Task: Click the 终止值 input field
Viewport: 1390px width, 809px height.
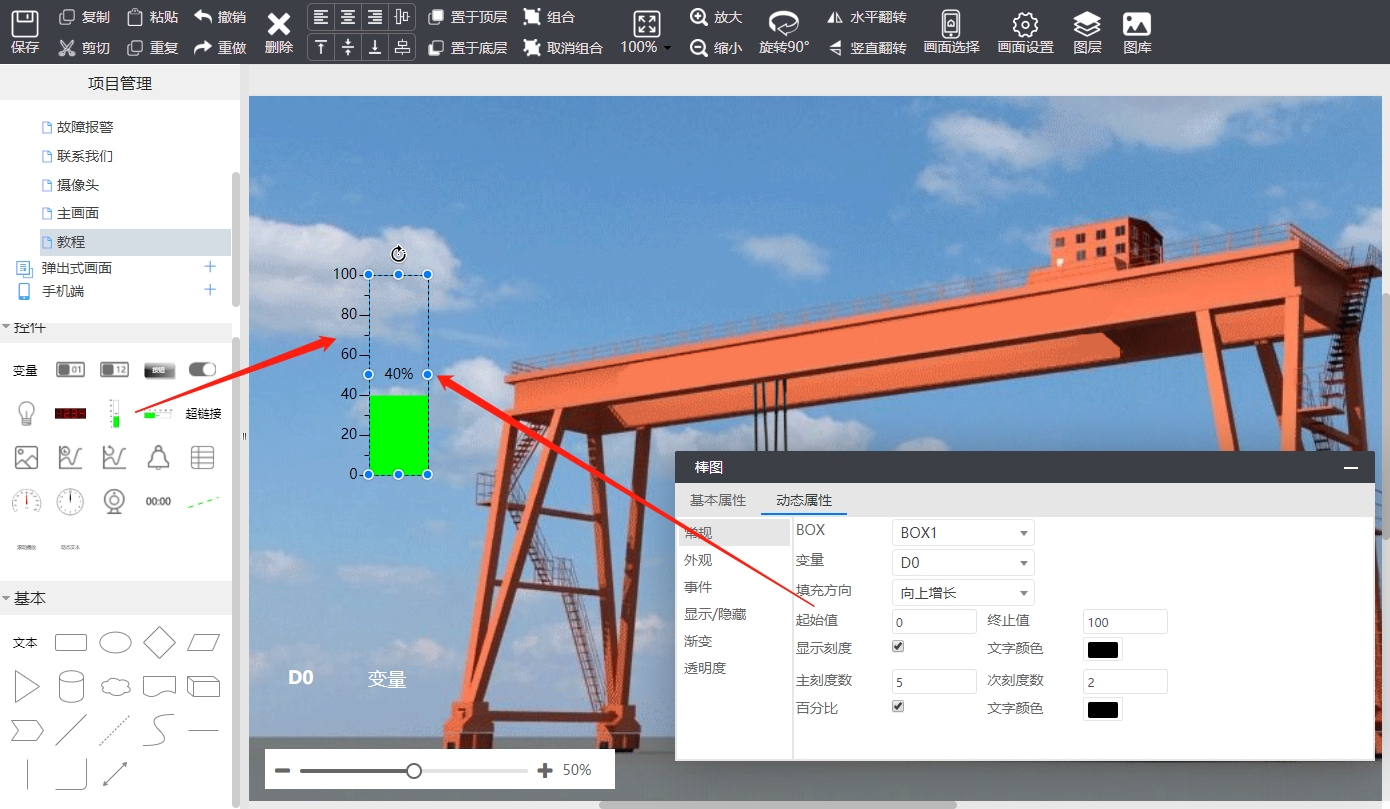Action: (1125, 622)
